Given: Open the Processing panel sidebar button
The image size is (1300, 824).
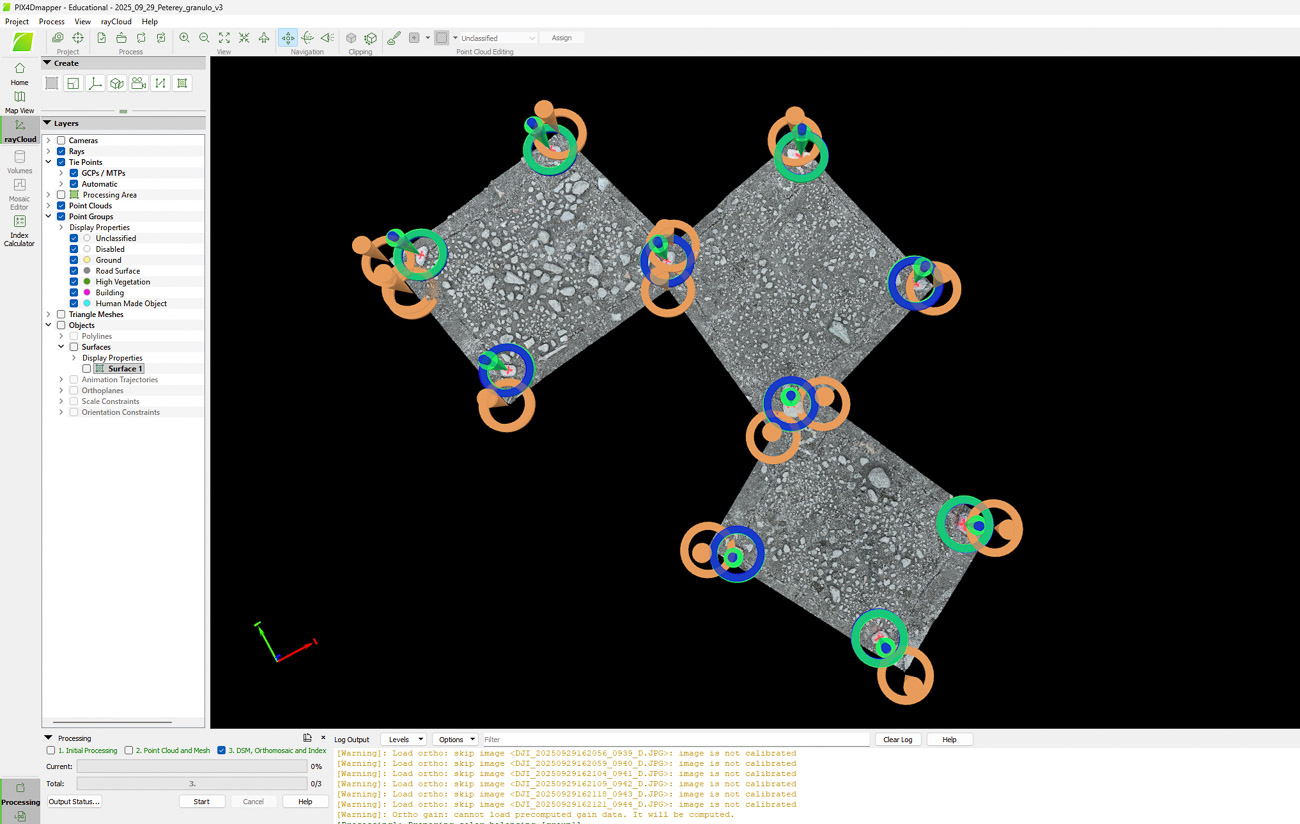Looking at the screenshot, I should click(x=20, y=794).
